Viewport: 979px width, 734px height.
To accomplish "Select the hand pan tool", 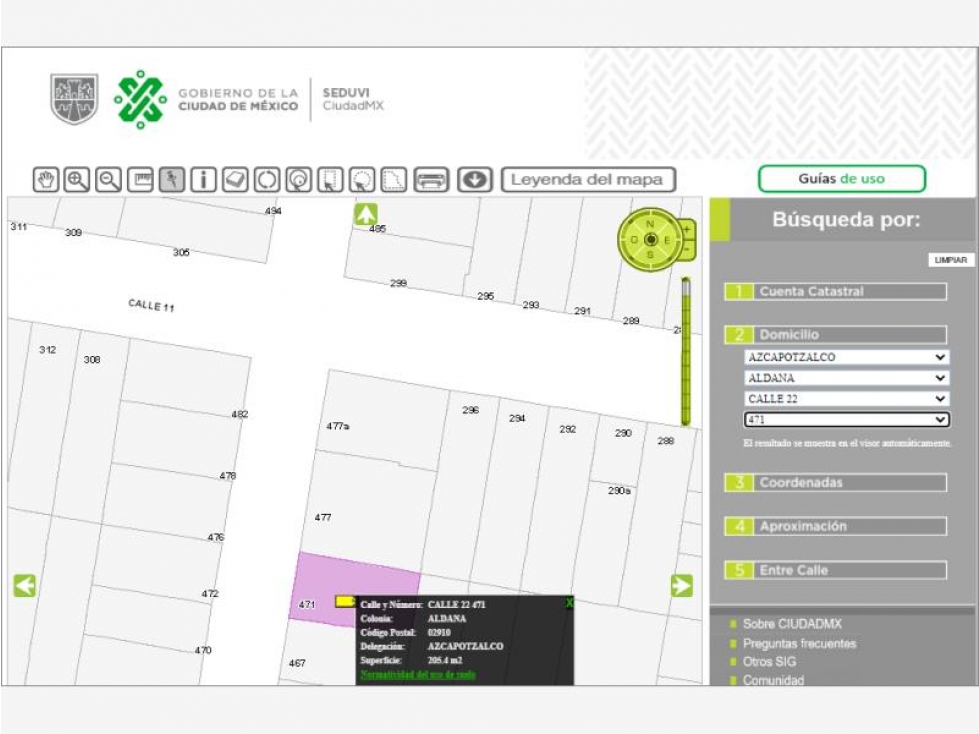I will (x=46, y=180).
